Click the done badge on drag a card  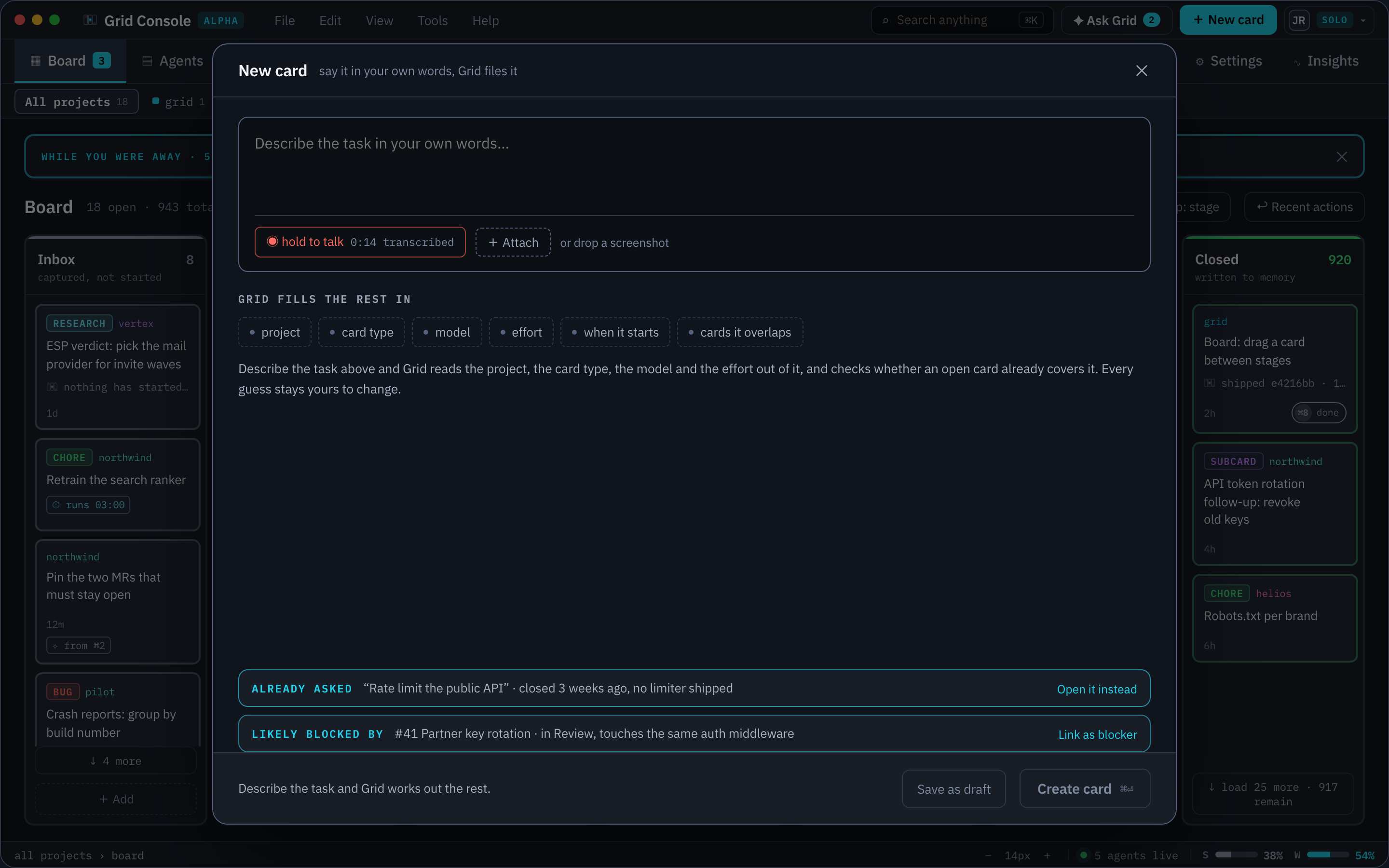[x=1319, y=413]
